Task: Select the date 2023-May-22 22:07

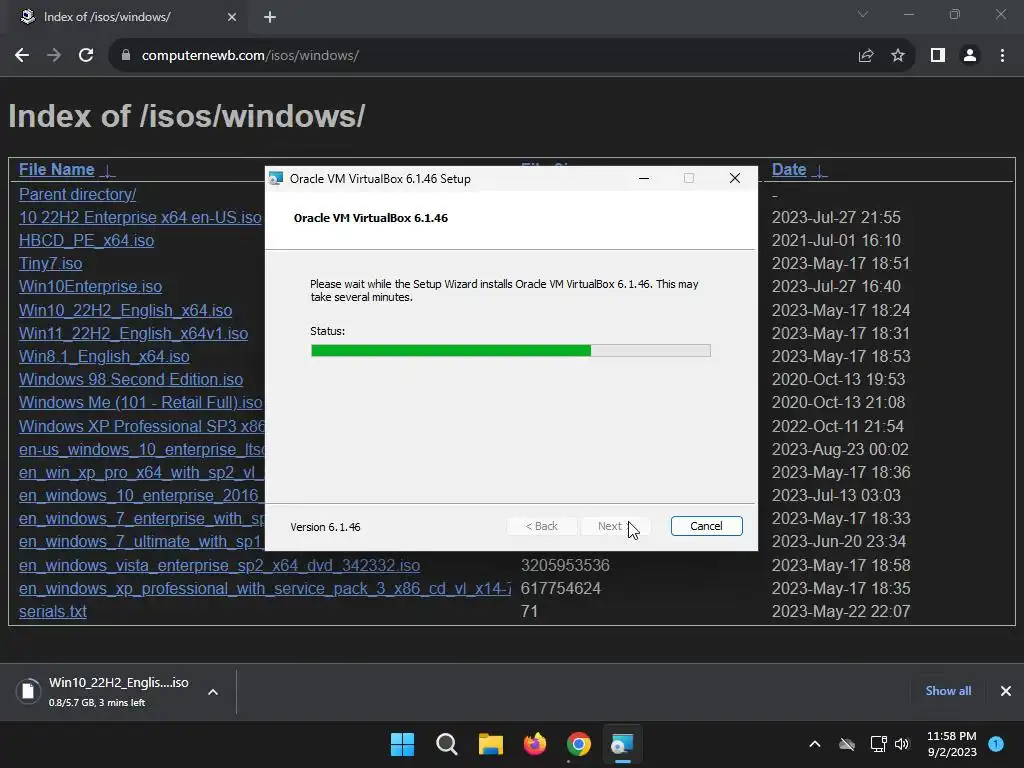Action: coord(840,611)
